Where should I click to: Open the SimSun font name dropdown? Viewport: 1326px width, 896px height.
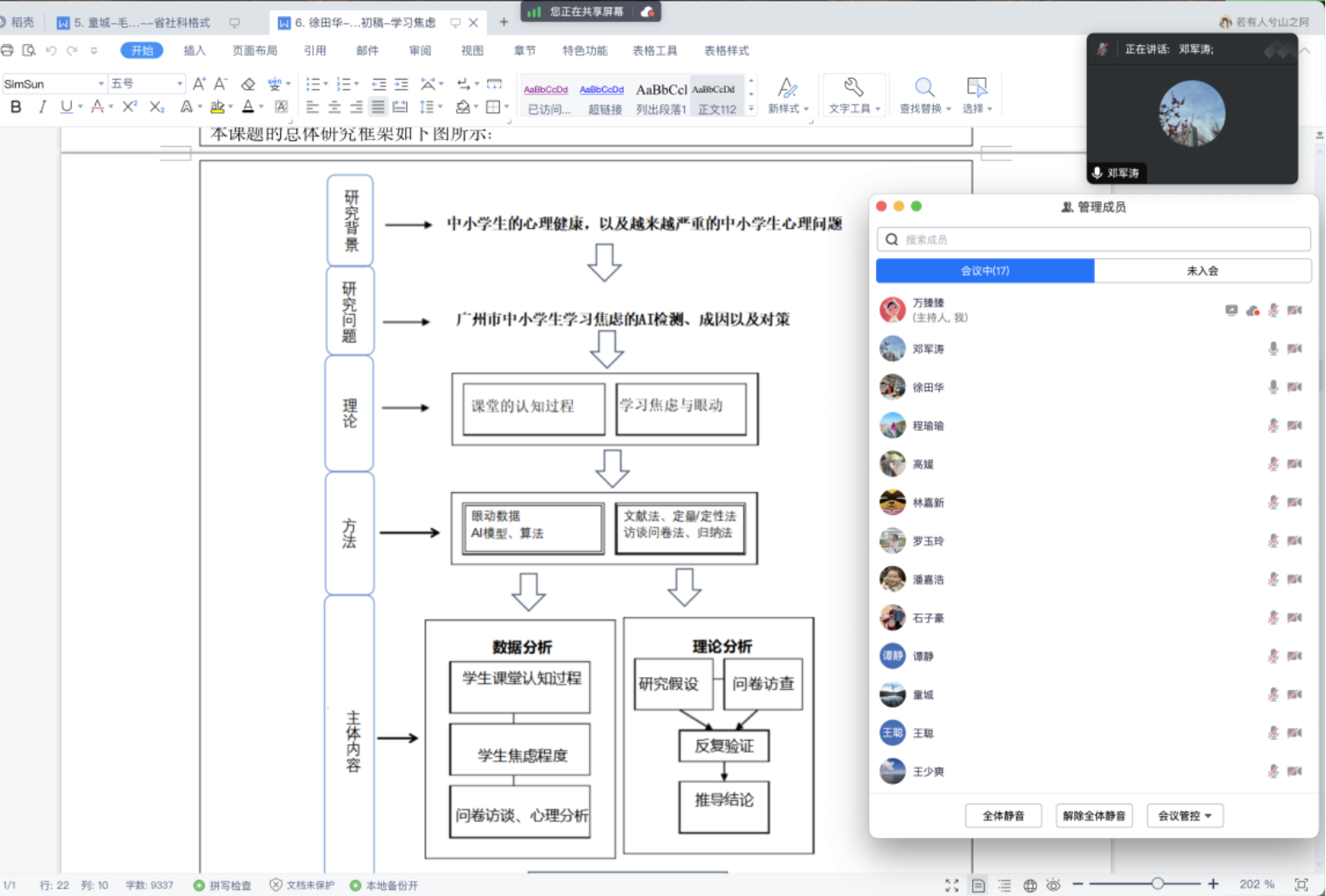(x=101, y=84)
